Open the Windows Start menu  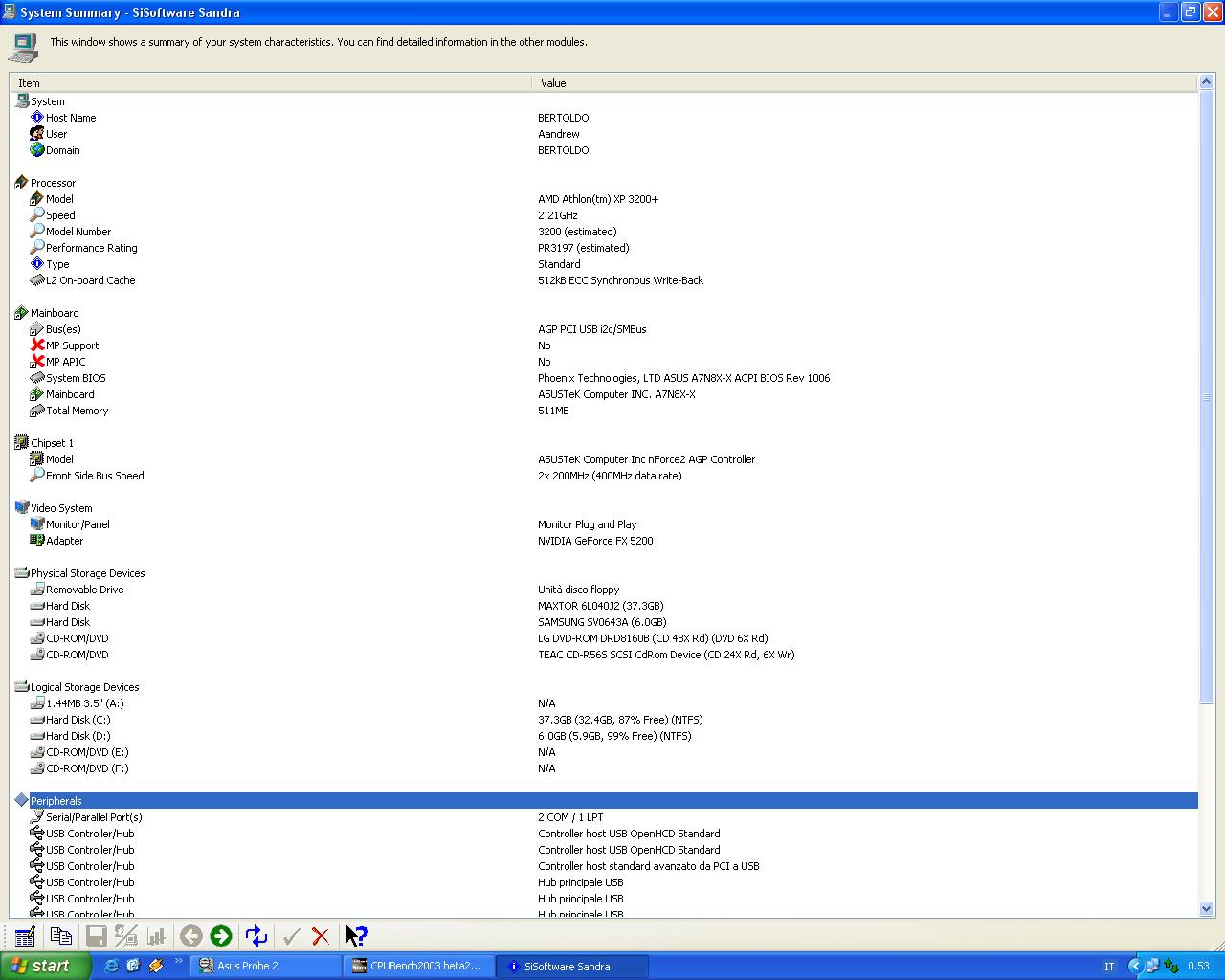(46, 966)
